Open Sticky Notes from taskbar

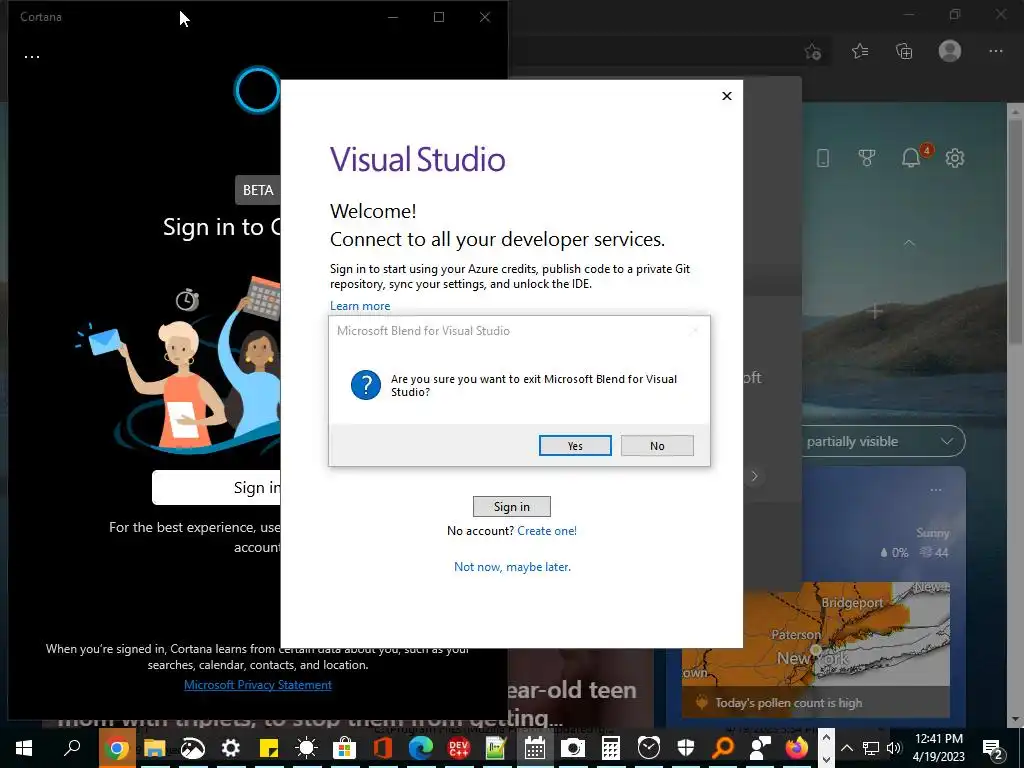pyautogui.click(x=268, y=748)
